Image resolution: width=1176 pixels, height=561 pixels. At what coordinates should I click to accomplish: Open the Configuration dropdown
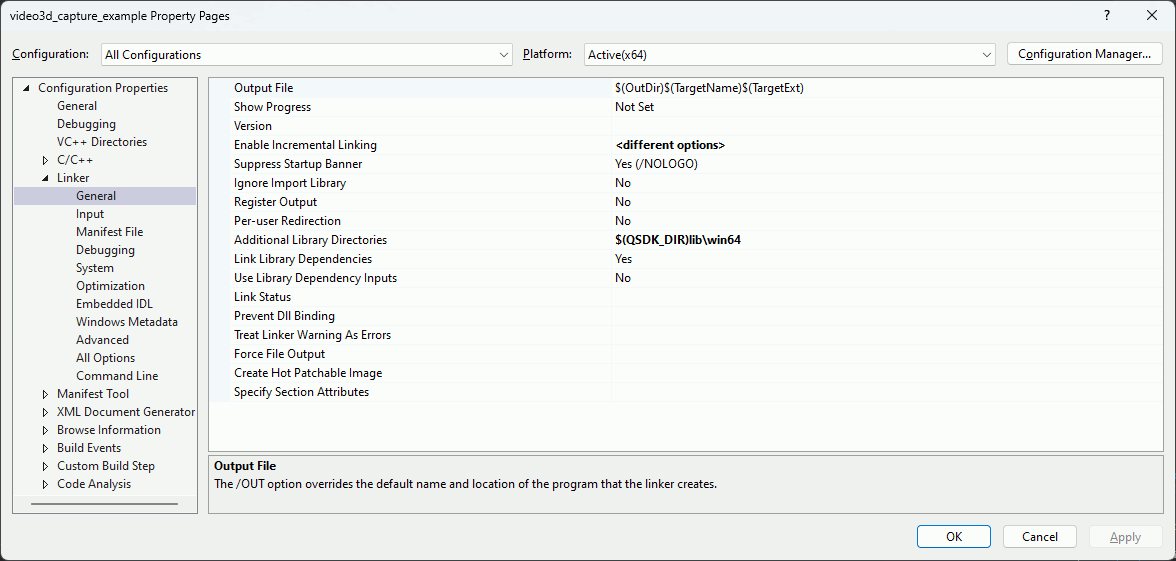(307, 55)
